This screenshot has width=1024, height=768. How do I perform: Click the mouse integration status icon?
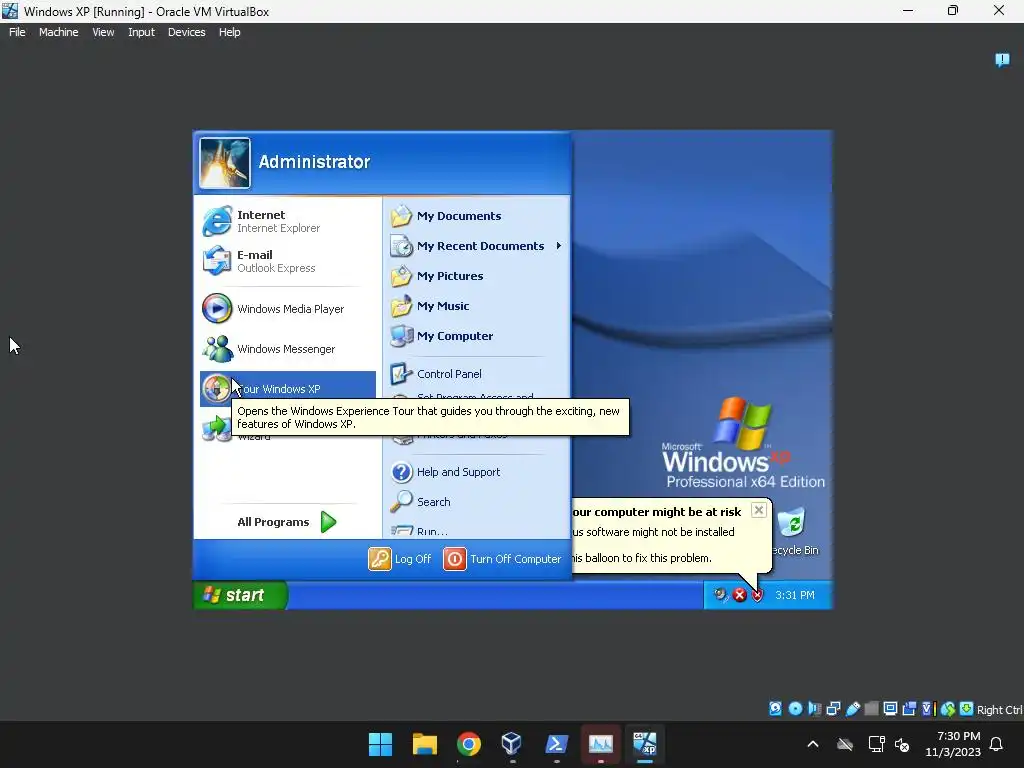coord(948,709)
